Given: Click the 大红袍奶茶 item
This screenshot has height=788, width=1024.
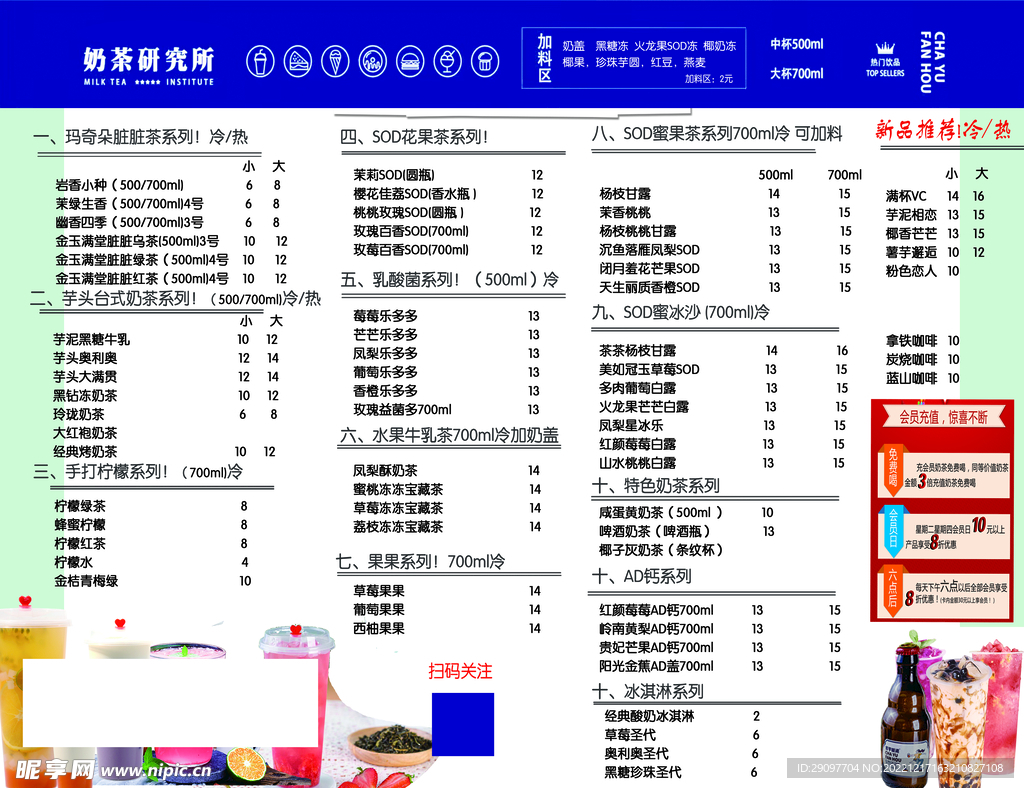Looking at the screenshot, I should tap(85, 433).
